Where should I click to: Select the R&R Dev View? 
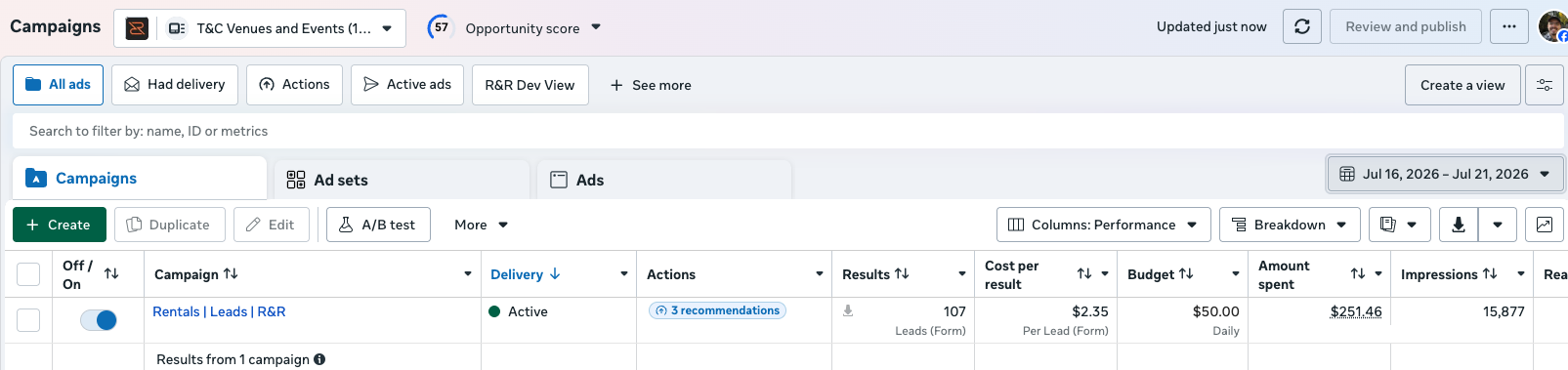click(x=530, y=85)
